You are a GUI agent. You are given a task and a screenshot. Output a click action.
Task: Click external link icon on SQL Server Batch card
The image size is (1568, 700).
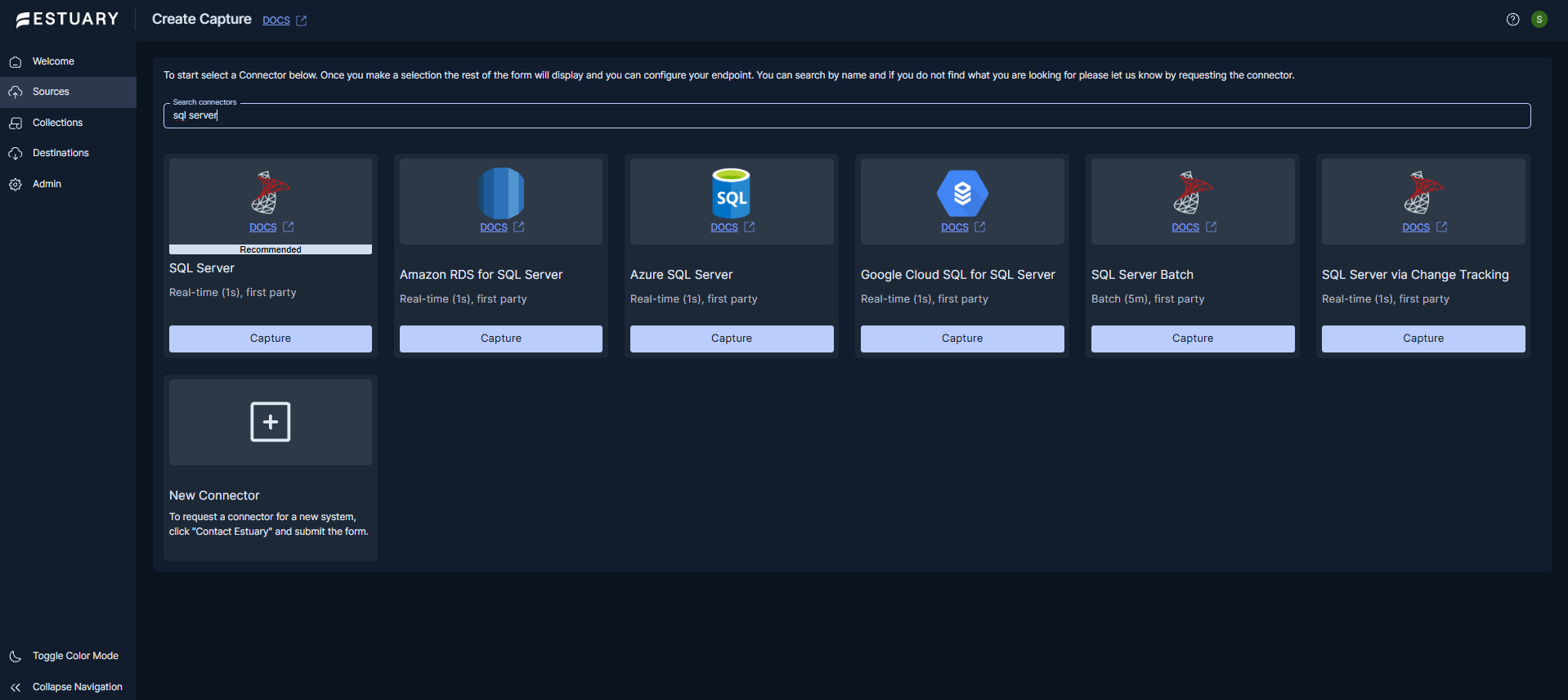[x=1212, y=227]
